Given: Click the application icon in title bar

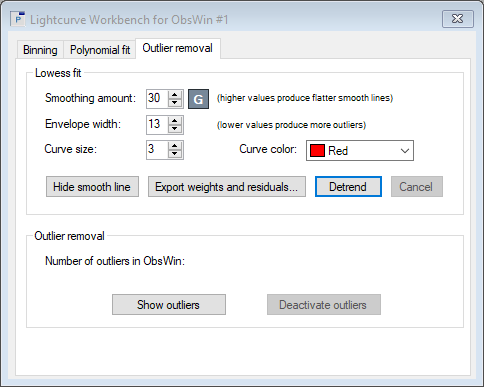Looking at the screenshot, I should tap(18, 19).
